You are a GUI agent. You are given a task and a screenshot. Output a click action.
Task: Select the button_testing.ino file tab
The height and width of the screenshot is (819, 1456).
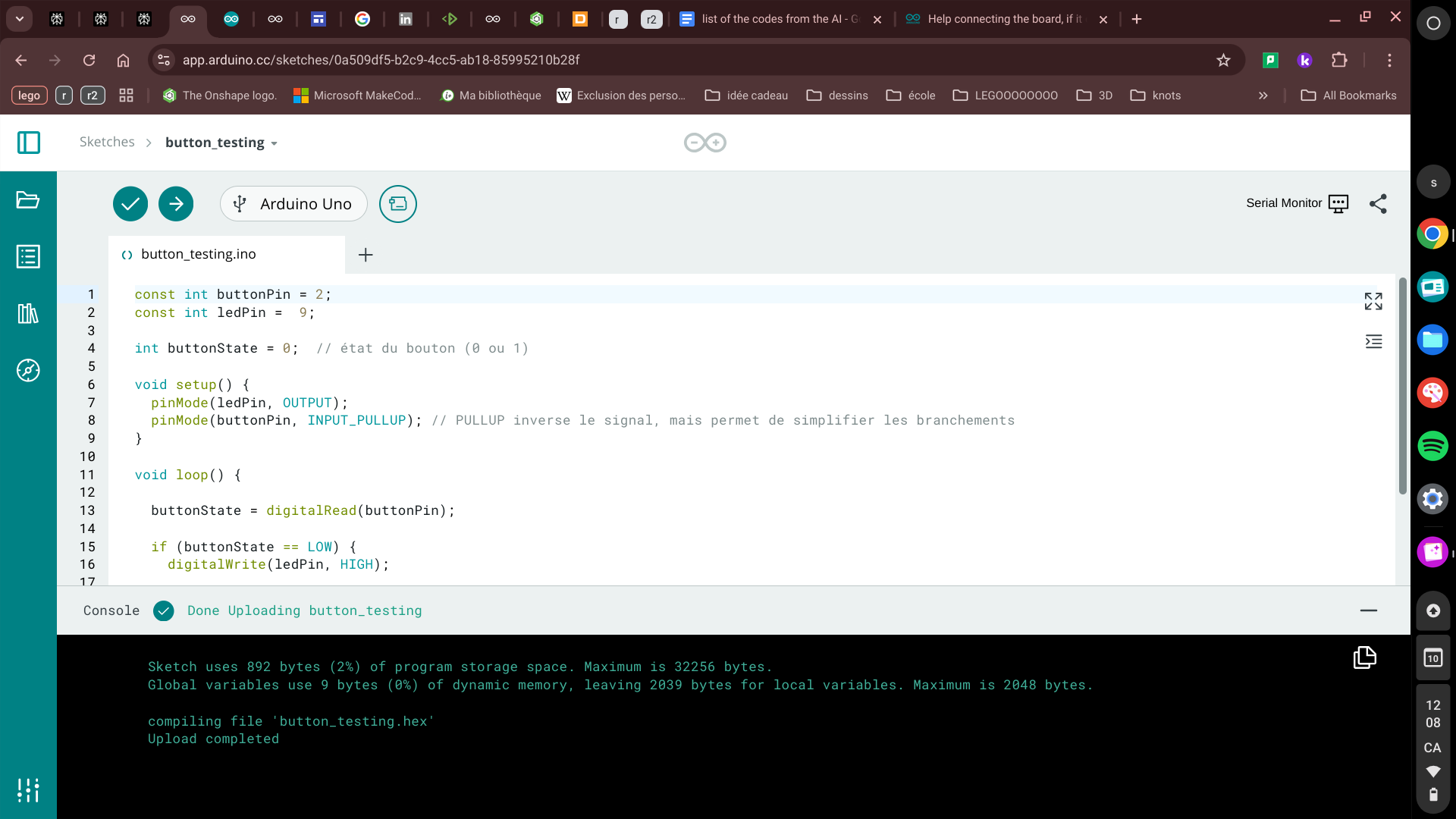point(199,255)
